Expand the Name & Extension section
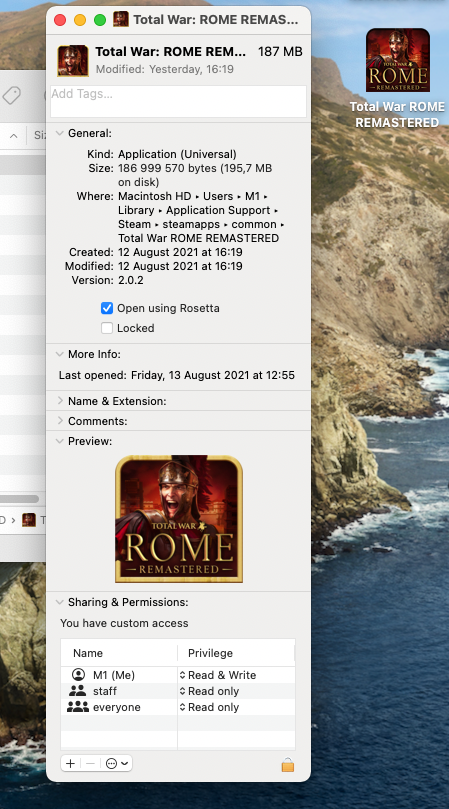 60,401
